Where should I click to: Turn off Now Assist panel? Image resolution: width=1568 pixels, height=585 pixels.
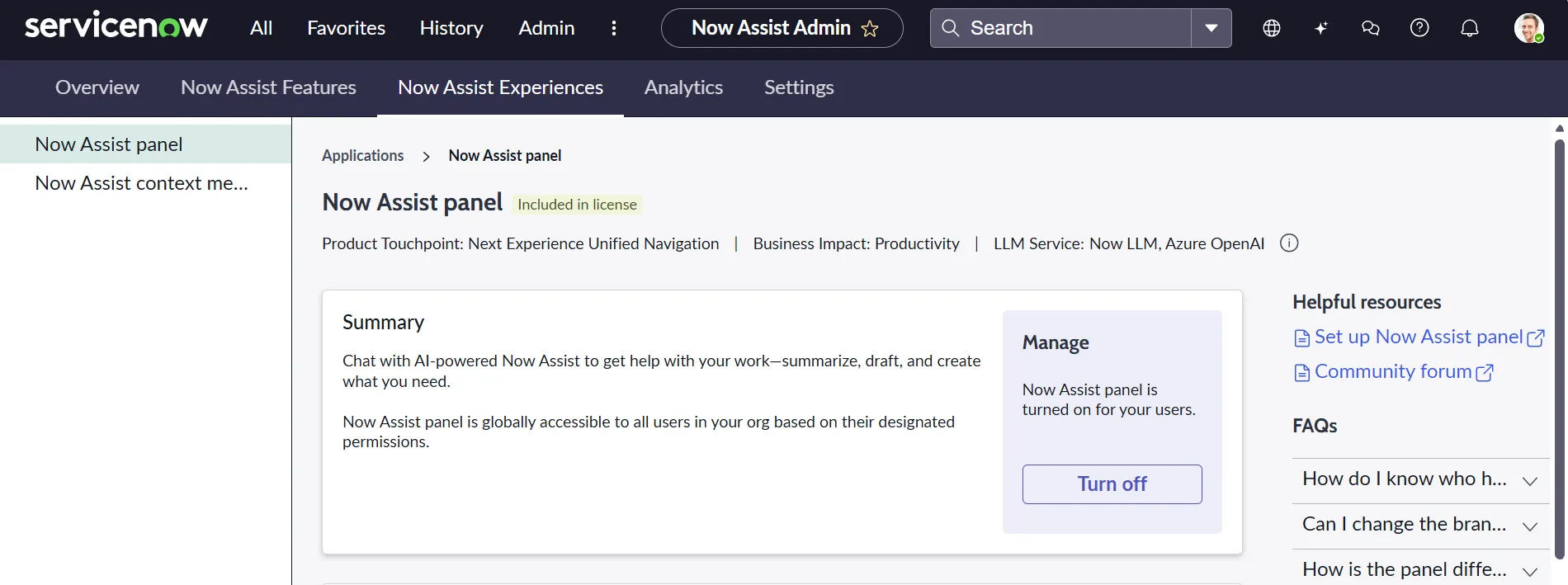[1112, 484]
